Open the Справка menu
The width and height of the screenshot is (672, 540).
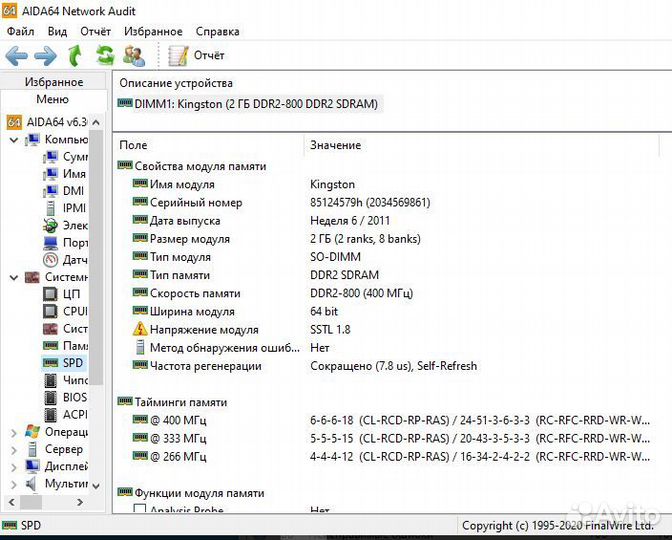pos(217,32)
